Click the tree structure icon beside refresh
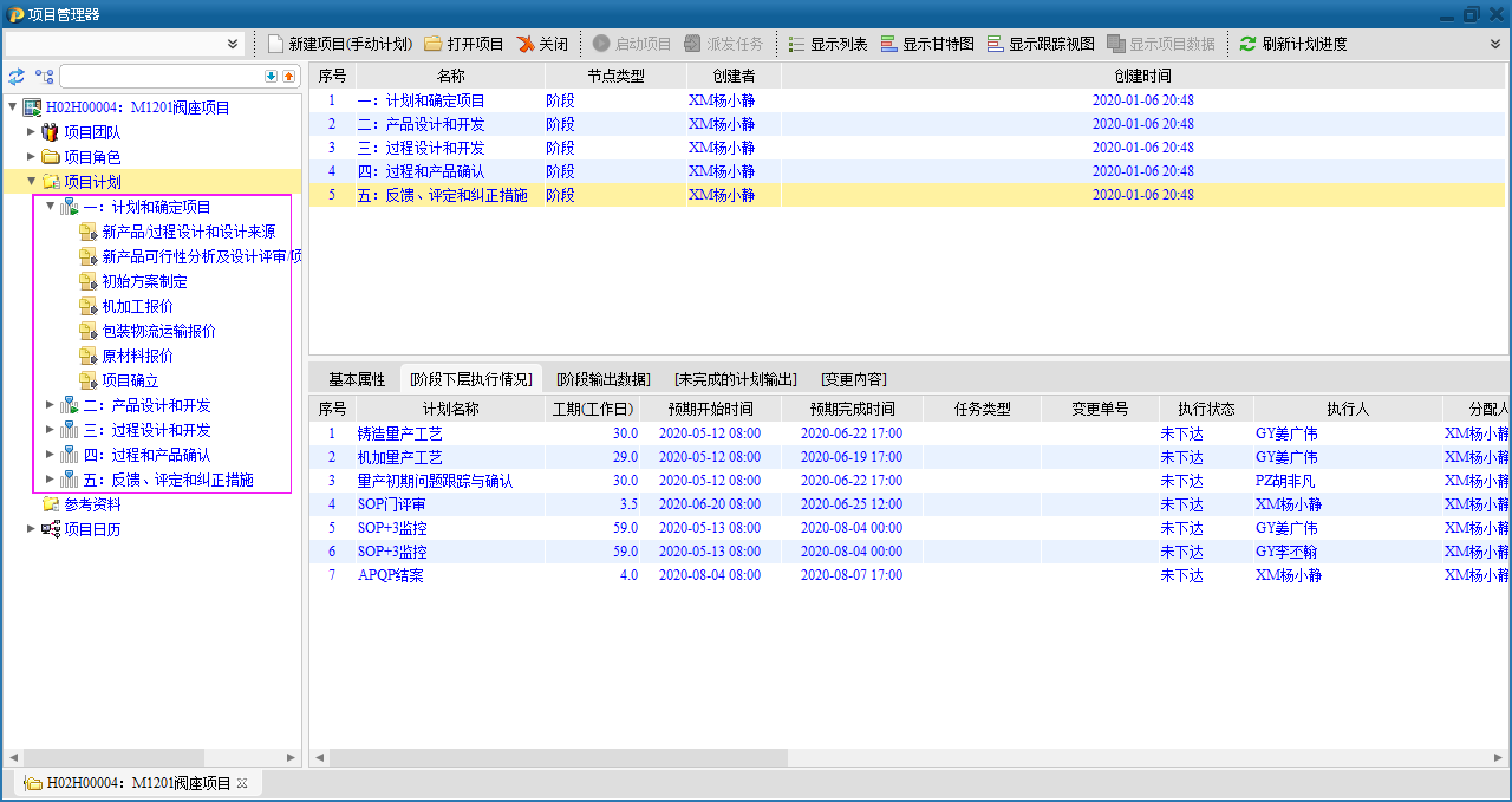 coord(44,76)
